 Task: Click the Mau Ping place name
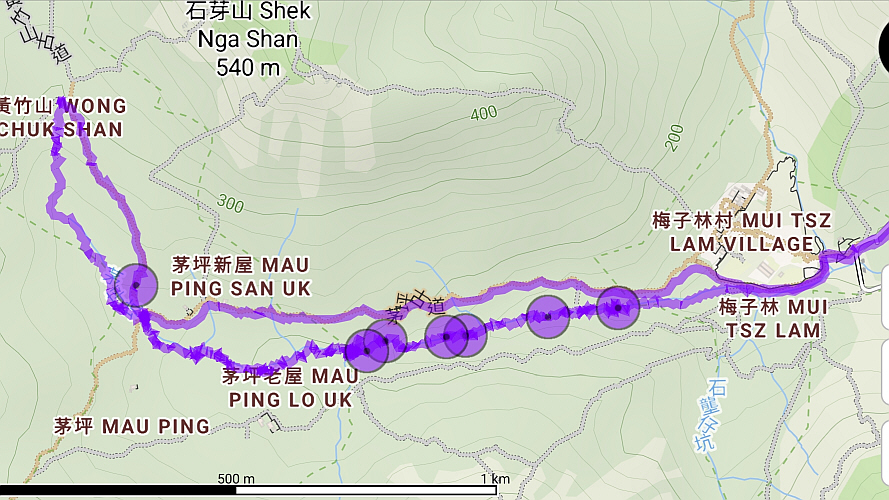click(x=132, y=426)
